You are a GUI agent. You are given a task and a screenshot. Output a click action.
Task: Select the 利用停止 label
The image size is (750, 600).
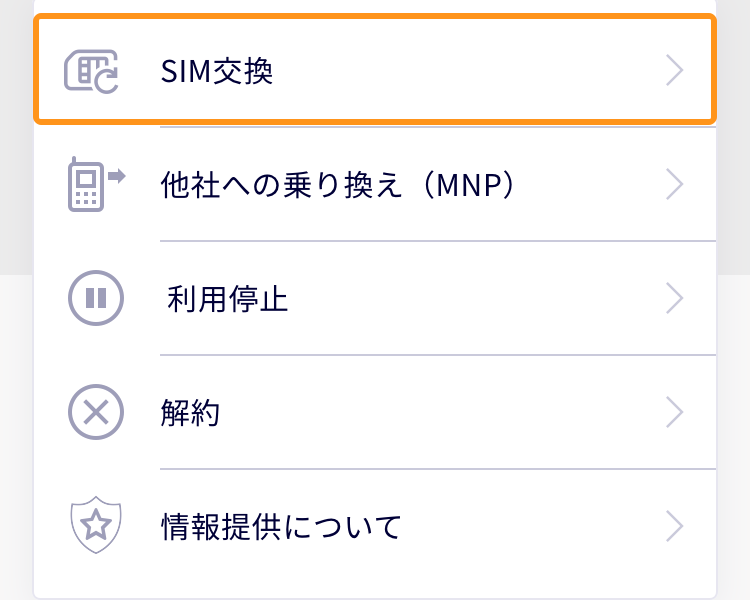point(228,299)
